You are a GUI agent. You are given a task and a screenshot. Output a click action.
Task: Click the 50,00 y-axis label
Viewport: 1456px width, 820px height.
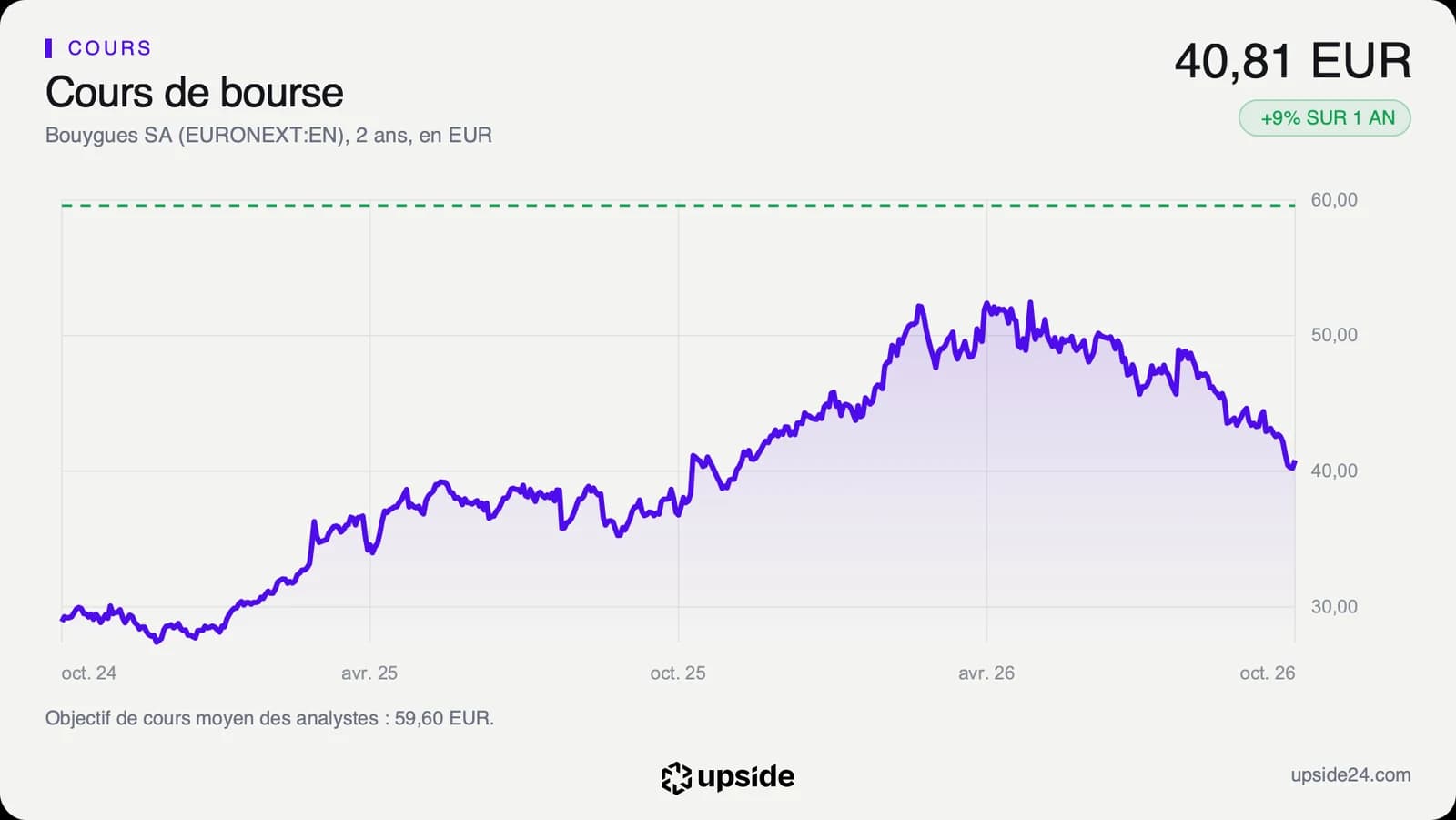[x=1334, y=335]
